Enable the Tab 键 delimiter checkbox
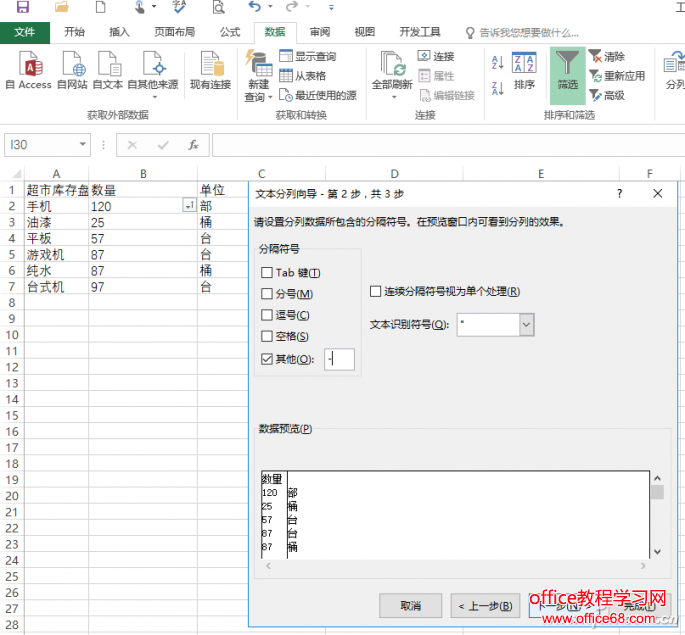The image size is (685, 635). click(x=267, y=273)
